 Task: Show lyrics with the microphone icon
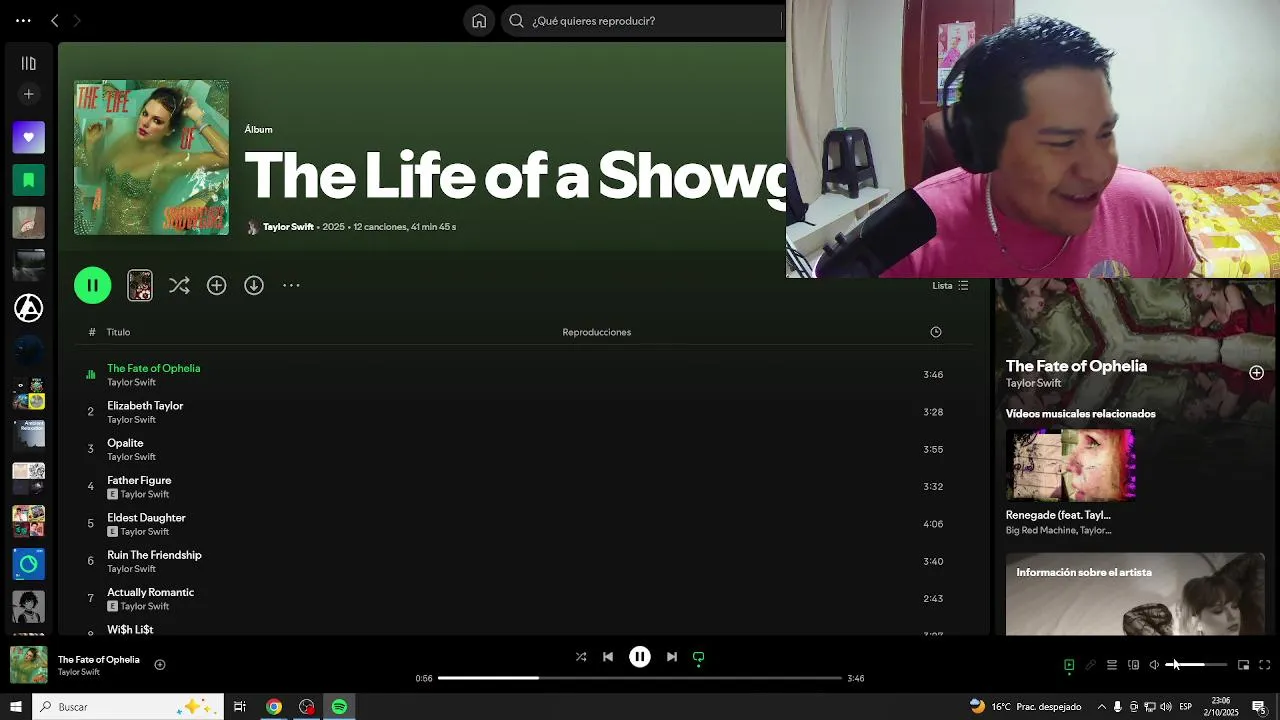tap(1091, 665)
